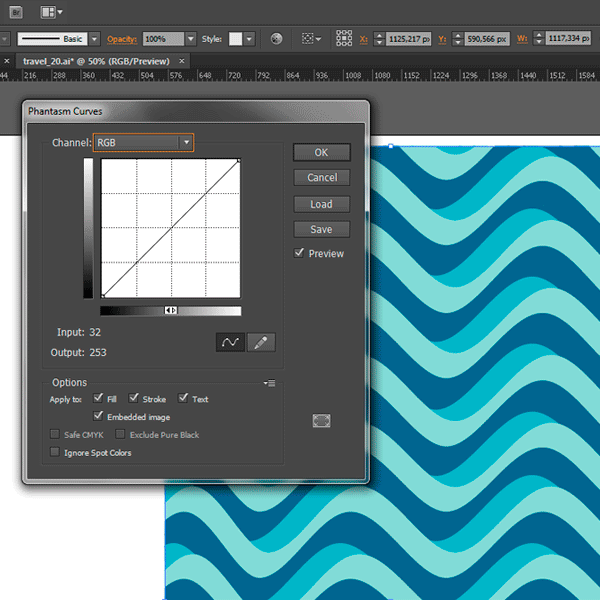Click the orange Y: position label
Screen dimensions: 600x600
tap(442, 39)
